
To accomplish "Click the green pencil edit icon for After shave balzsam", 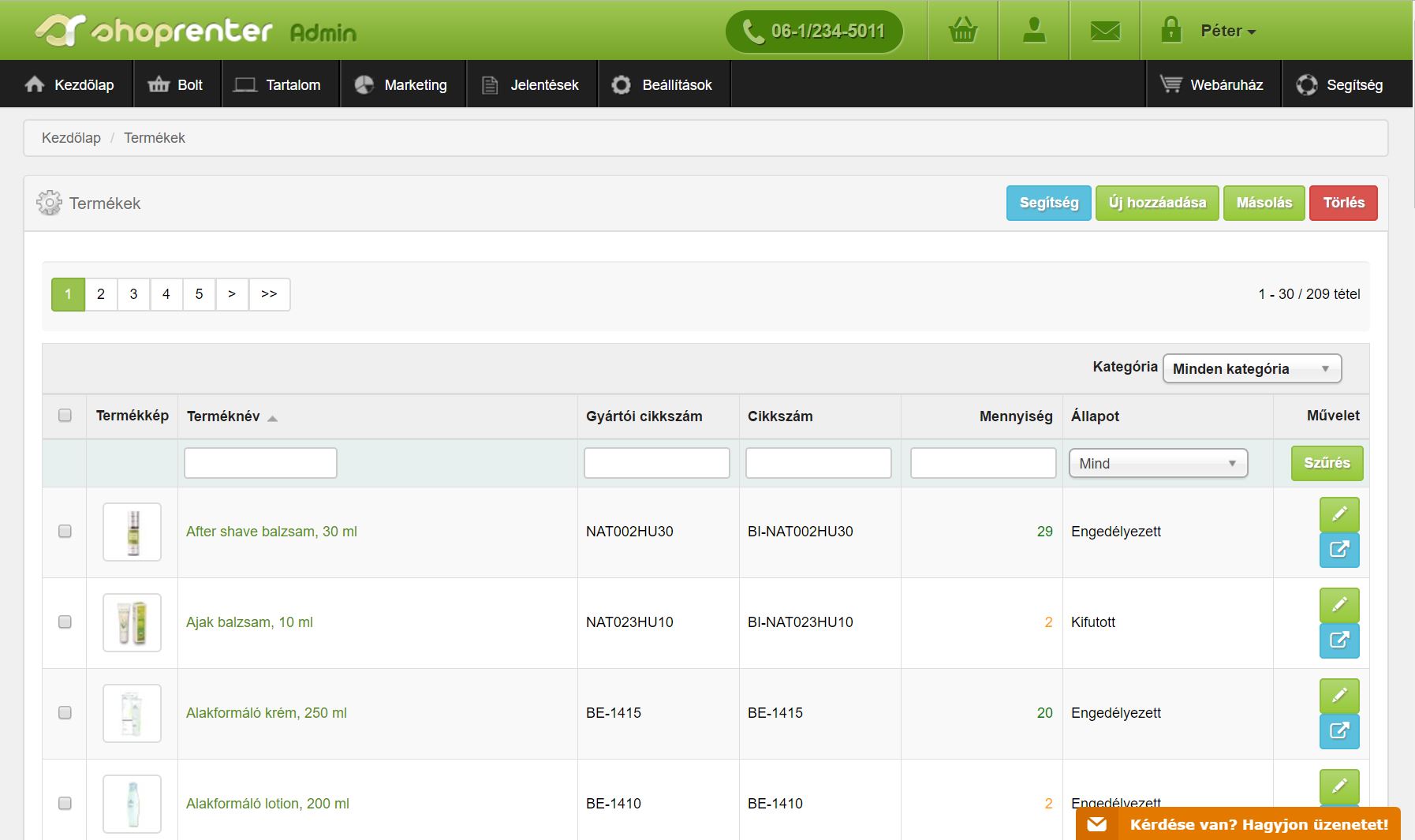I will 1338,514.
